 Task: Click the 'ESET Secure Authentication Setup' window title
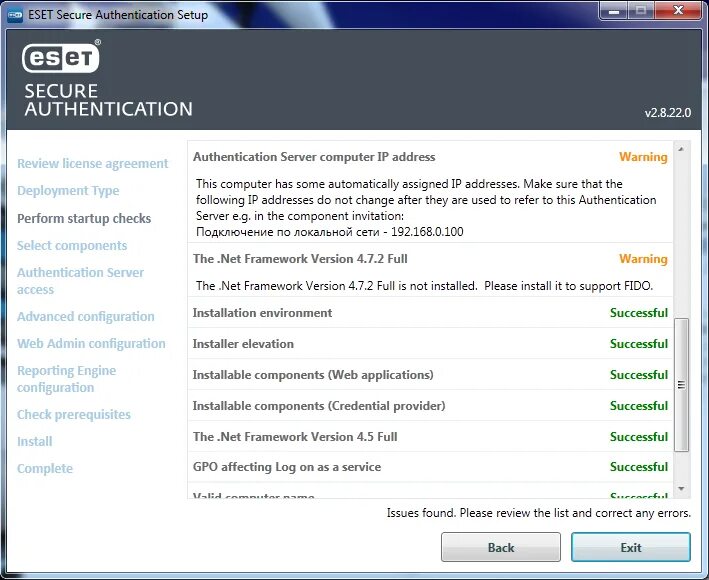[118, 15]
